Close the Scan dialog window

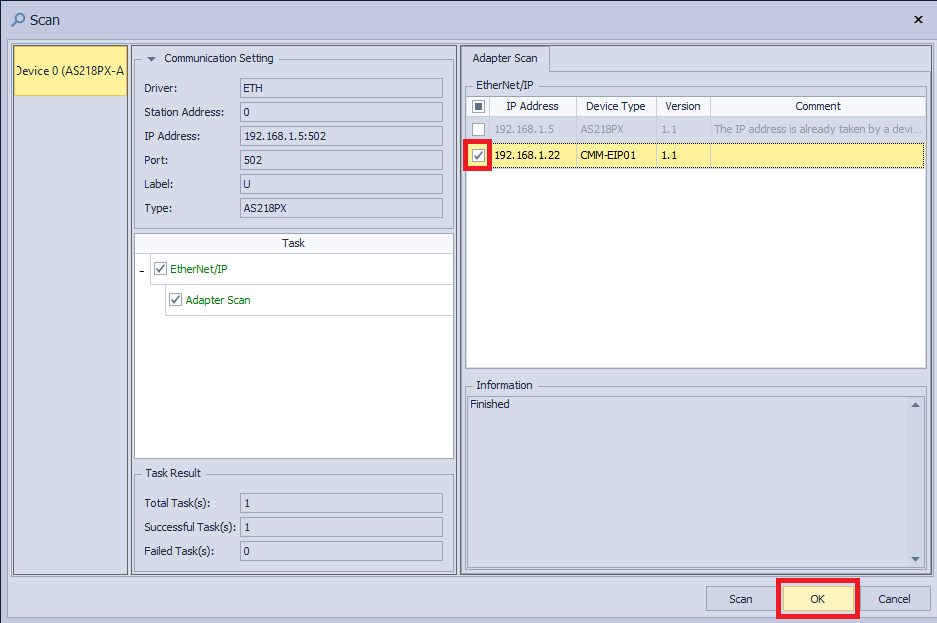point(918,19)
